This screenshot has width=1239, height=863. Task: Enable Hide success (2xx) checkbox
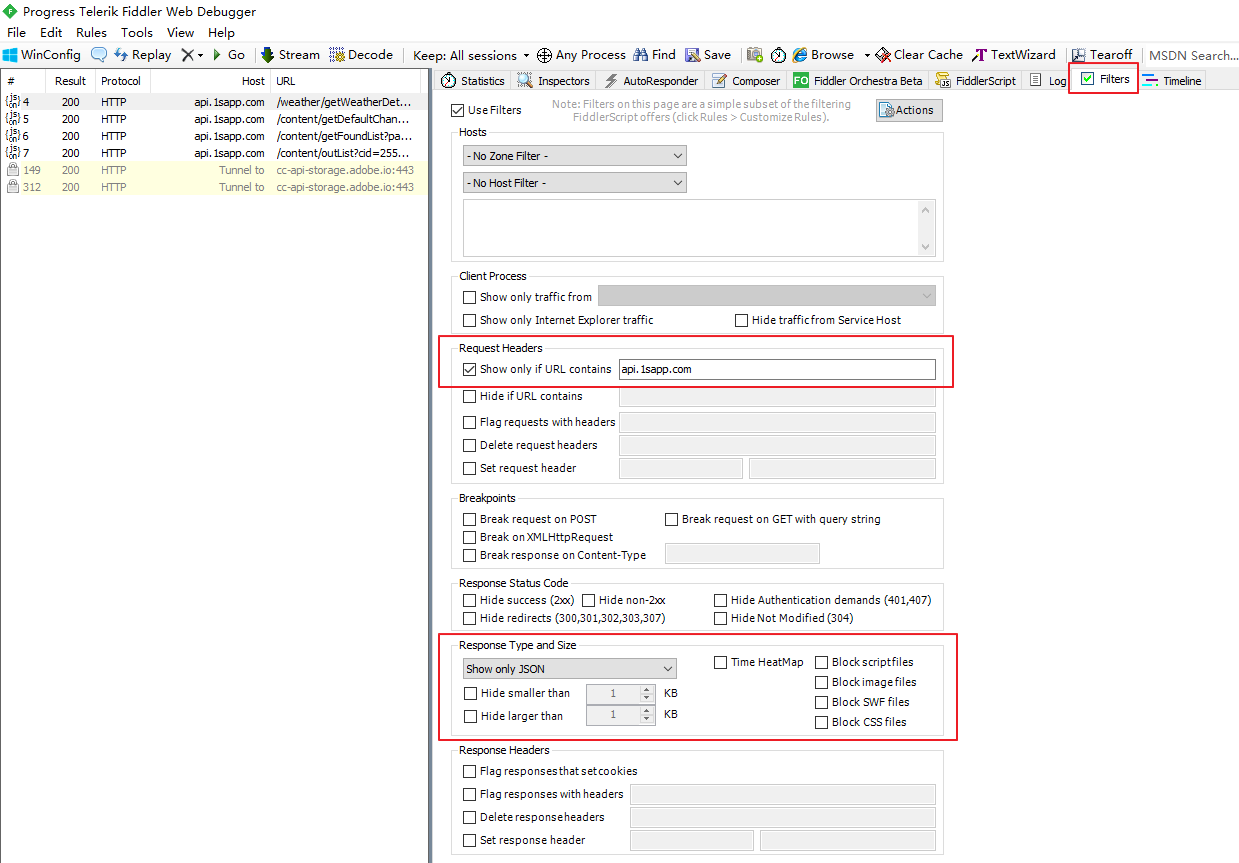coord(470,600)
